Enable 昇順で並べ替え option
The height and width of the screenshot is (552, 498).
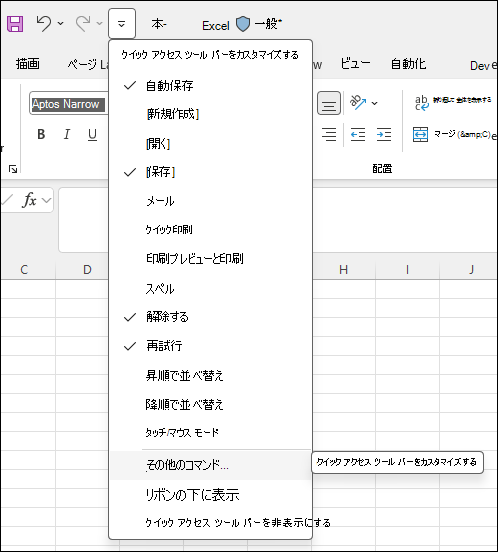210,375
